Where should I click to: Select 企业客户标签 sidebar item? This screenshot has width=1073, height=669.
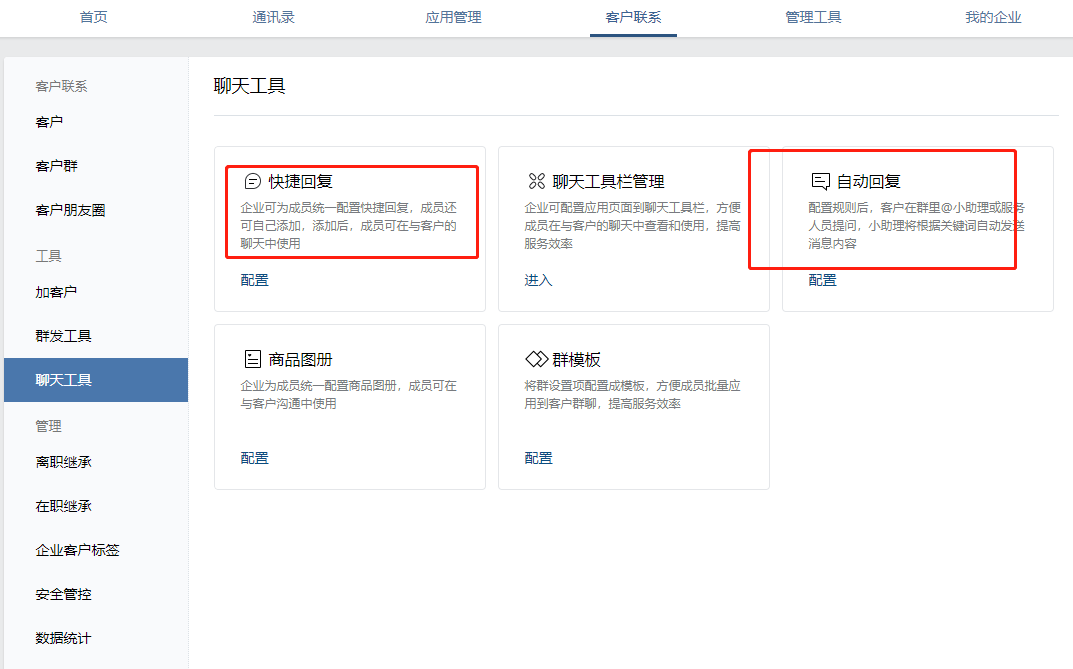tap(78, 550)
